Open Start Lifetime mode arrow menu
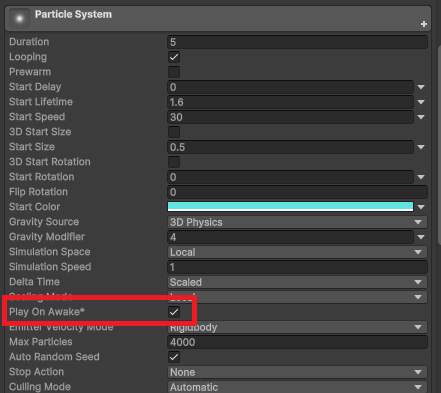 click(x=421, y=102)
